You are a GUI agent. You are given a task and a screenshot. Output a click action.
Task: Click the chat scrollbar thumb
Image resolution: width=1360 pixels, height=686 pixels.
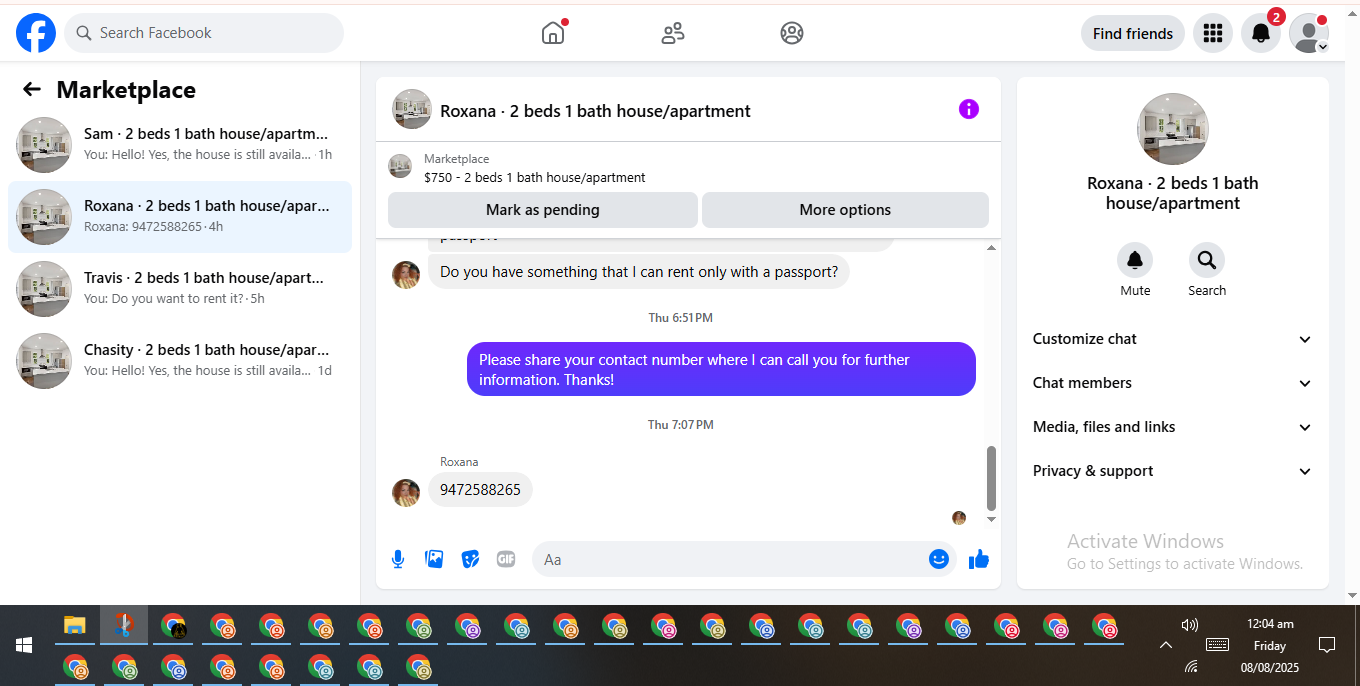(x=991, y=478)
